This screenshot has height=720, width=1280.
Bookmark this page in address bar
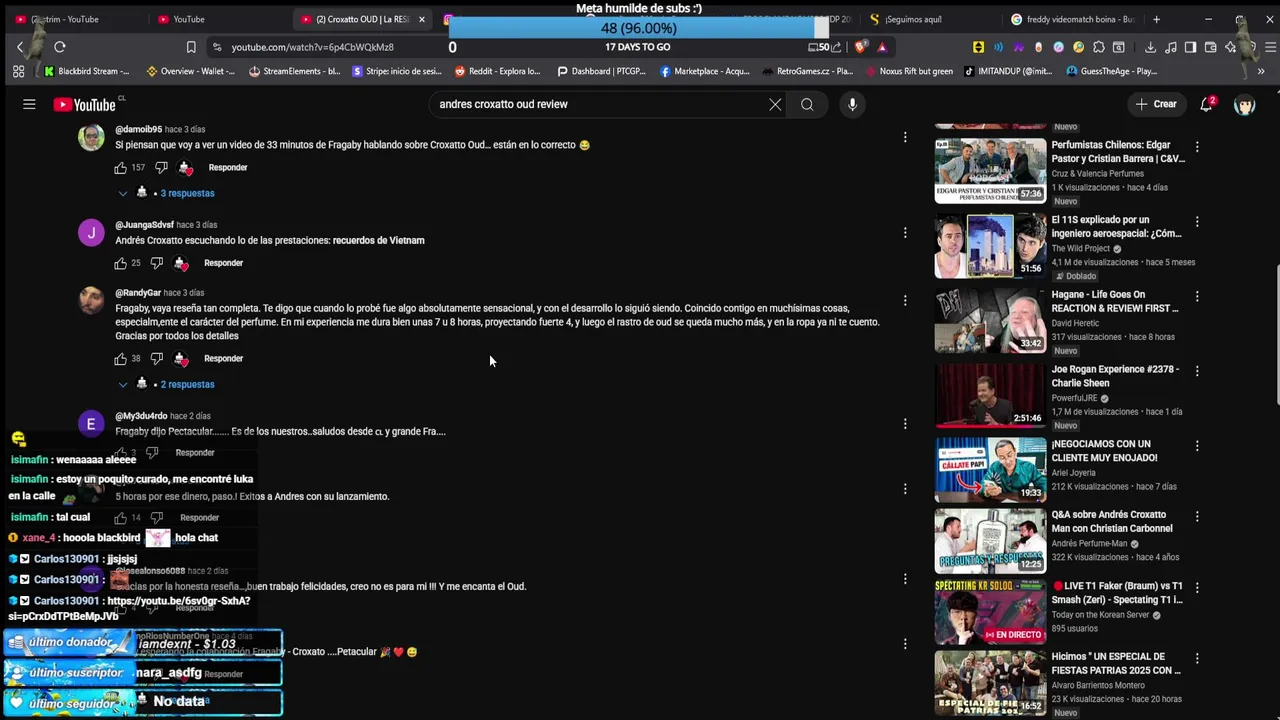click(191, 47)
